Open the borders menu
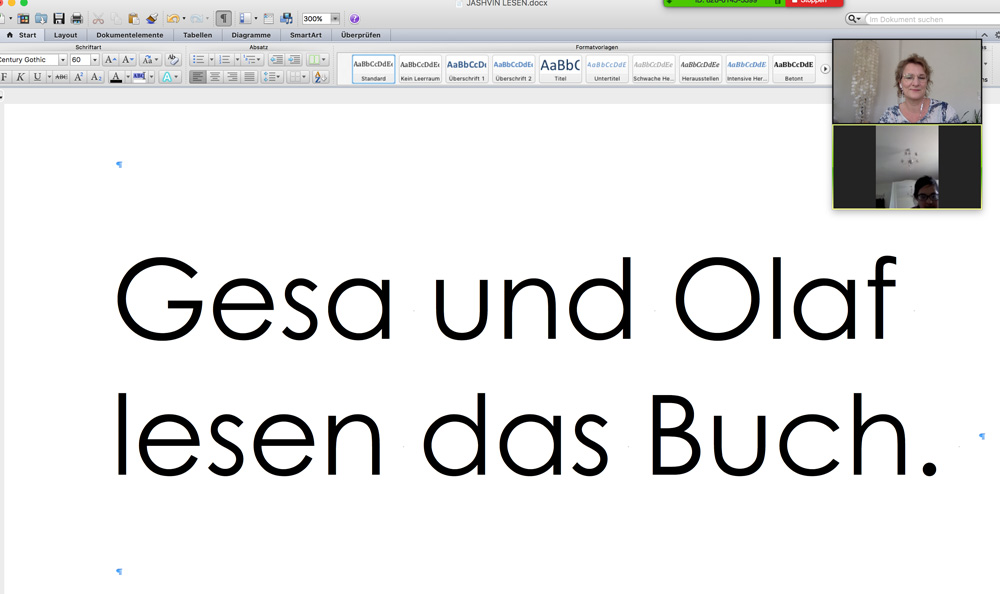The height and width of the screenshot is (594, 1000). tap(297, 77)
